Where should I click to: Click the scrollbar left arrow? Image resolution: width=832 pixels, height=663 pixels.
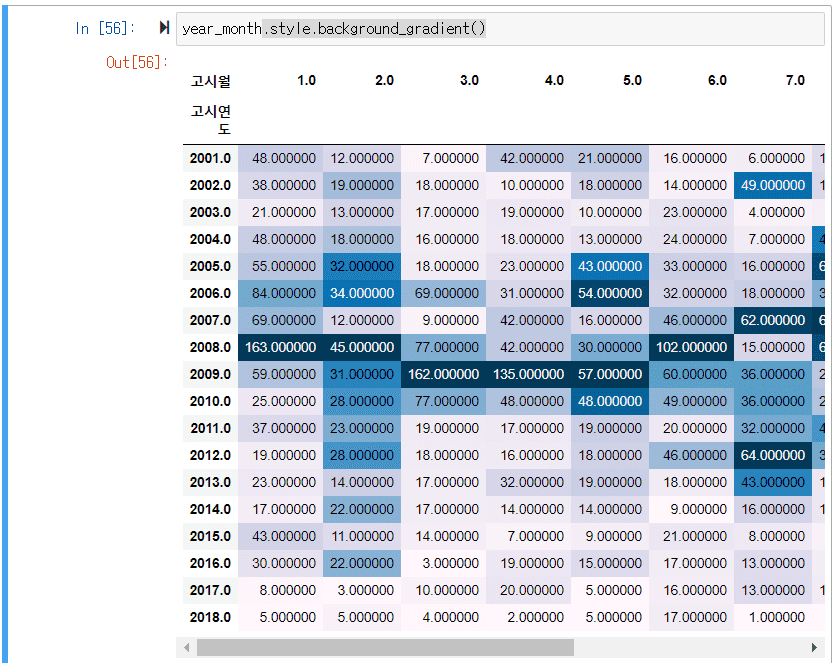tap(186, 647)
